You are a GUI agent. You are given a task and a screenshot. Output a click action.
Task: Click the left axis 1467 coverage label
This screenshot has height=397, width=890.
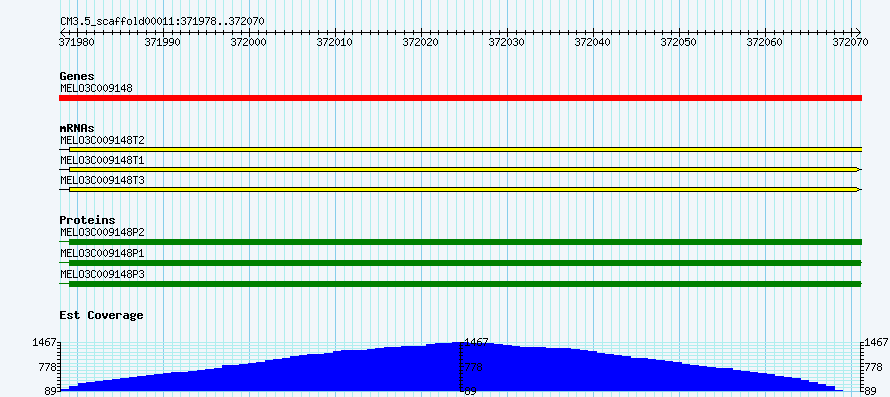coord(44,342)
